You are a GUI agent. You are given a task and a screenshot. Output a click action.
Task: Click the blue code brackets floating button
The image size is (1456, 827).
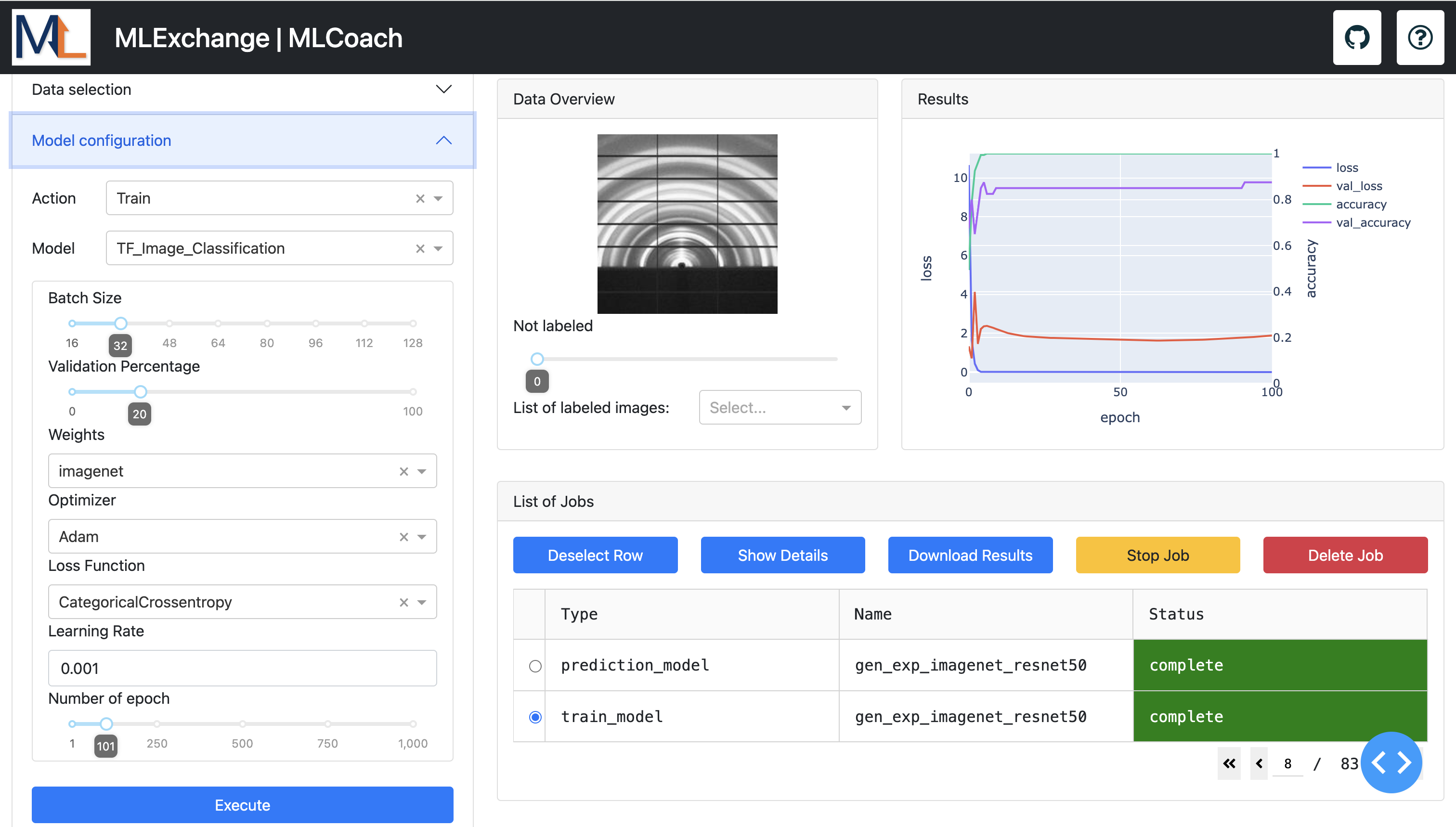click(1391, 762)
